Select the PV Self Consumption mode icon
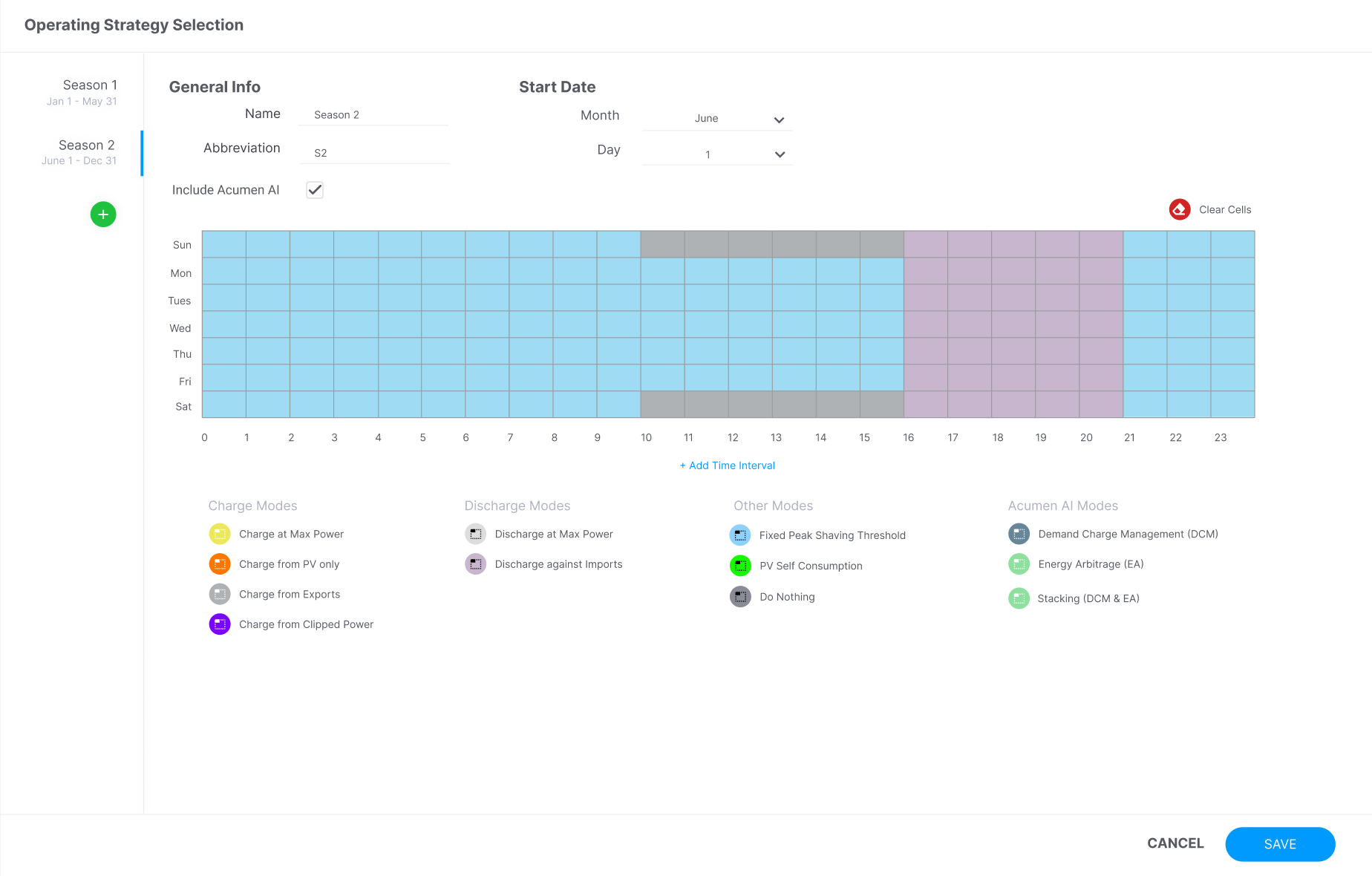This screenshot has height=876, width=1372. pos(739,565)
